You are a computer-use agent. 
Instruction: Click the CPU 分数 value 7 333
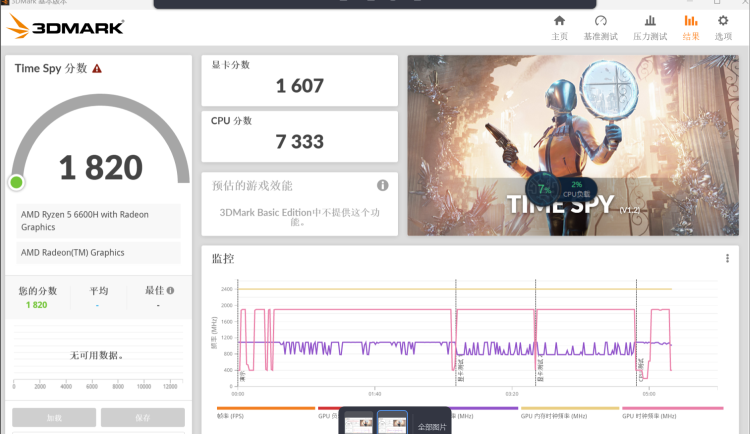299,142
